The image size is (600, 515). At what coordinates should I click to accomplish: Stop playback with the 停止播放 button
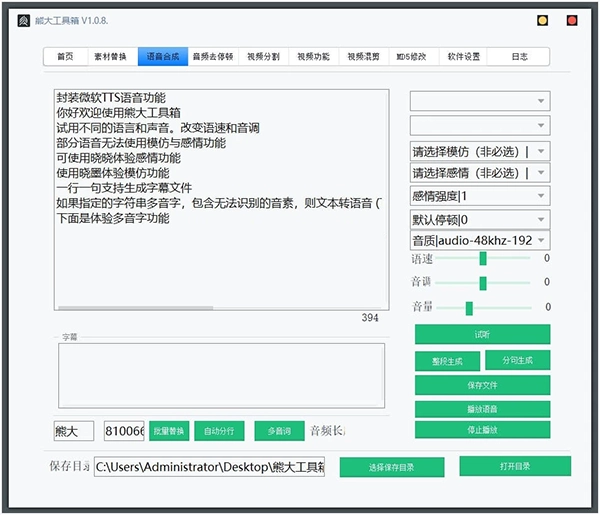tap(482, 429)
